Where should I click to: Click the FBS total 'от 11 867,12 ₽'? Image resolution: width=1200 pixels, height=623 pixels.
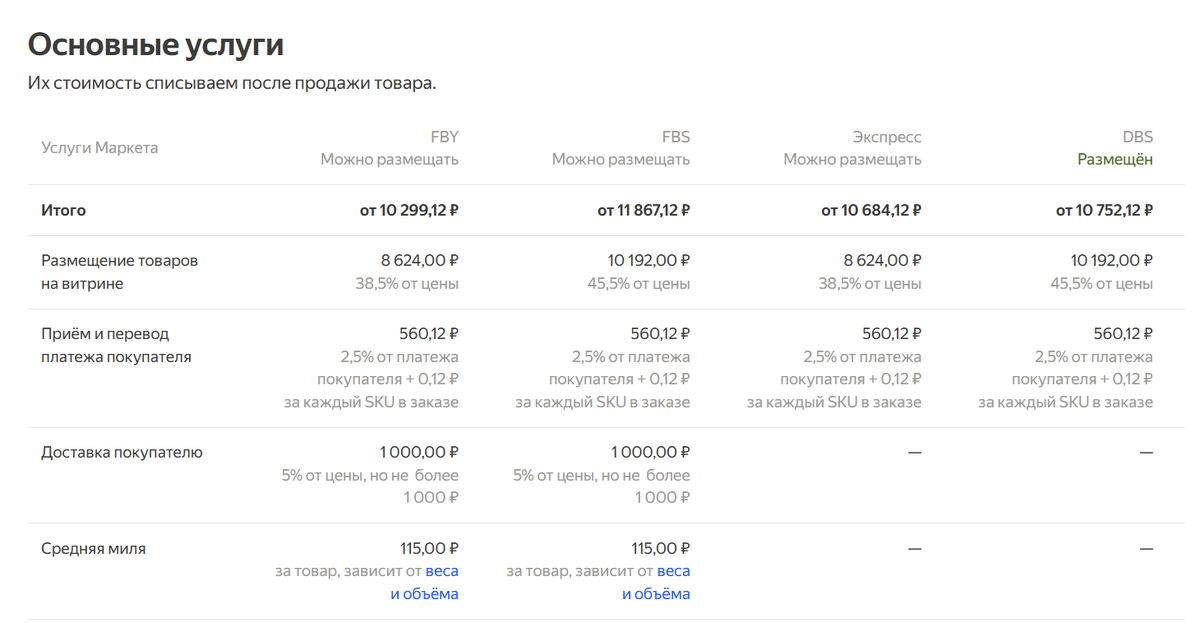pyautogui.click(x=643, y=210)
